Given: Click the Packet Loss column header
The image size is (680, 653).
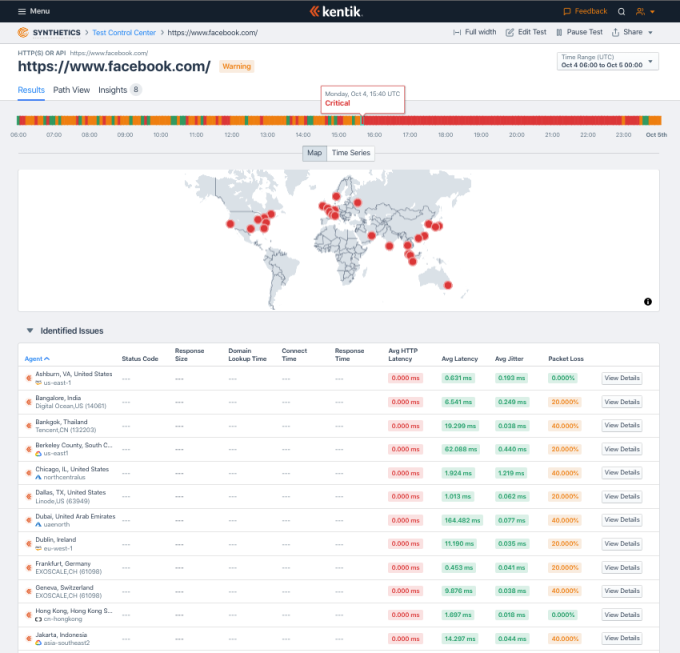Looking at the screenshot, I should coord(566,359).
